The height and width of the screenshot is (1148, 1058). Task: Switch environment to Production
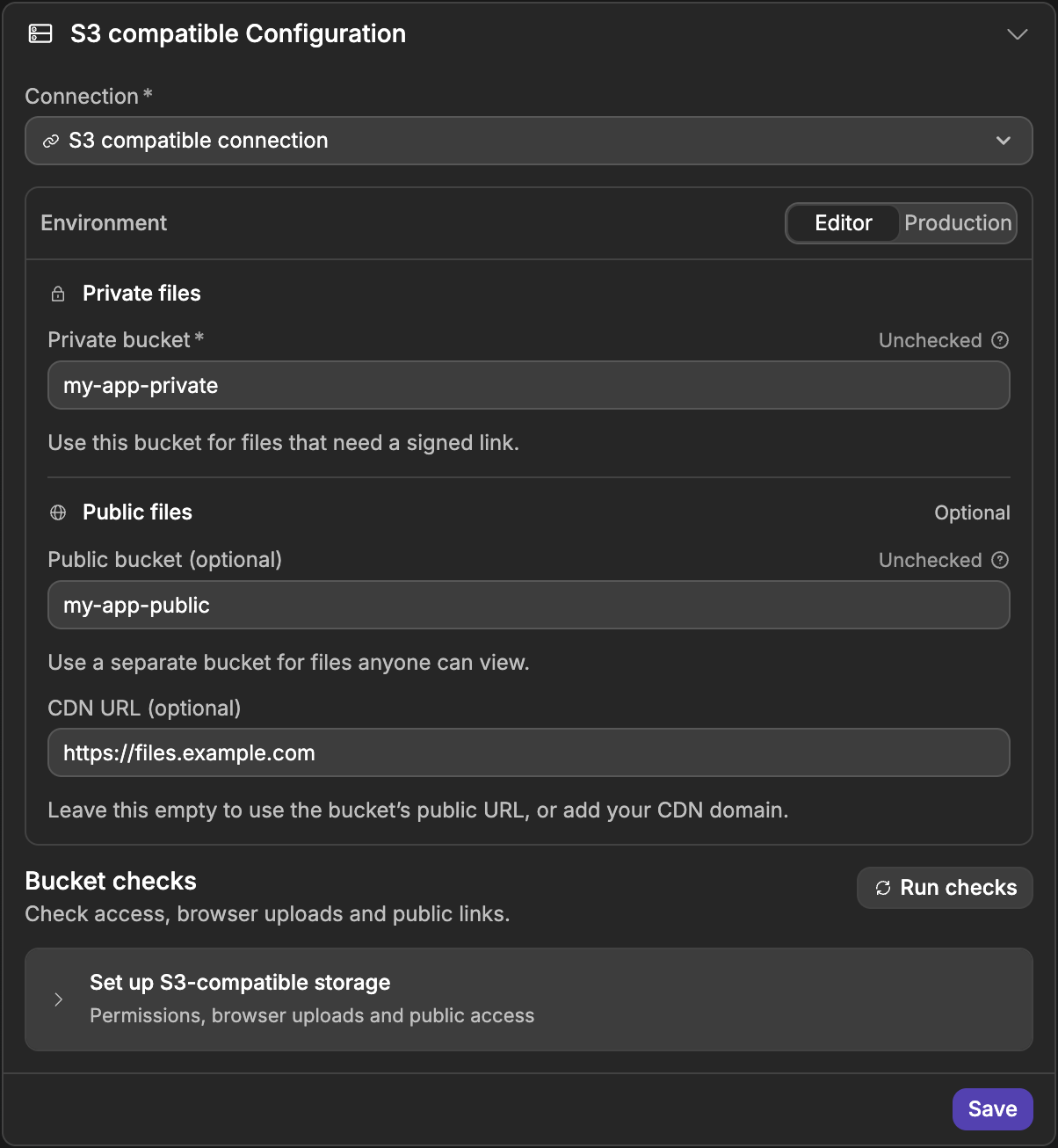(x=958, y=223)
